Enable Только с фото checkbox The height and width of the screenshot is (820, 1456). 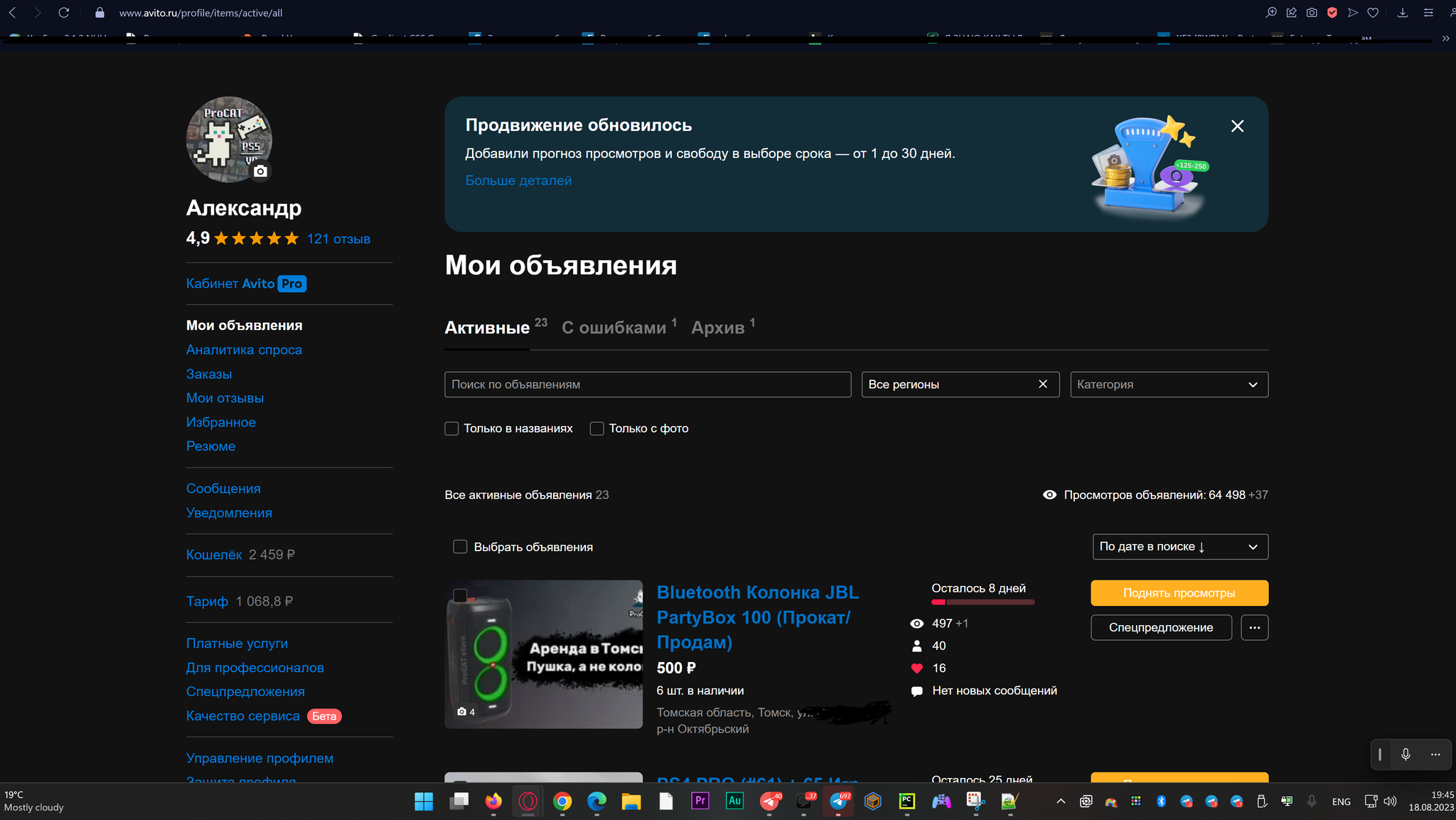(x=596, y=429)
